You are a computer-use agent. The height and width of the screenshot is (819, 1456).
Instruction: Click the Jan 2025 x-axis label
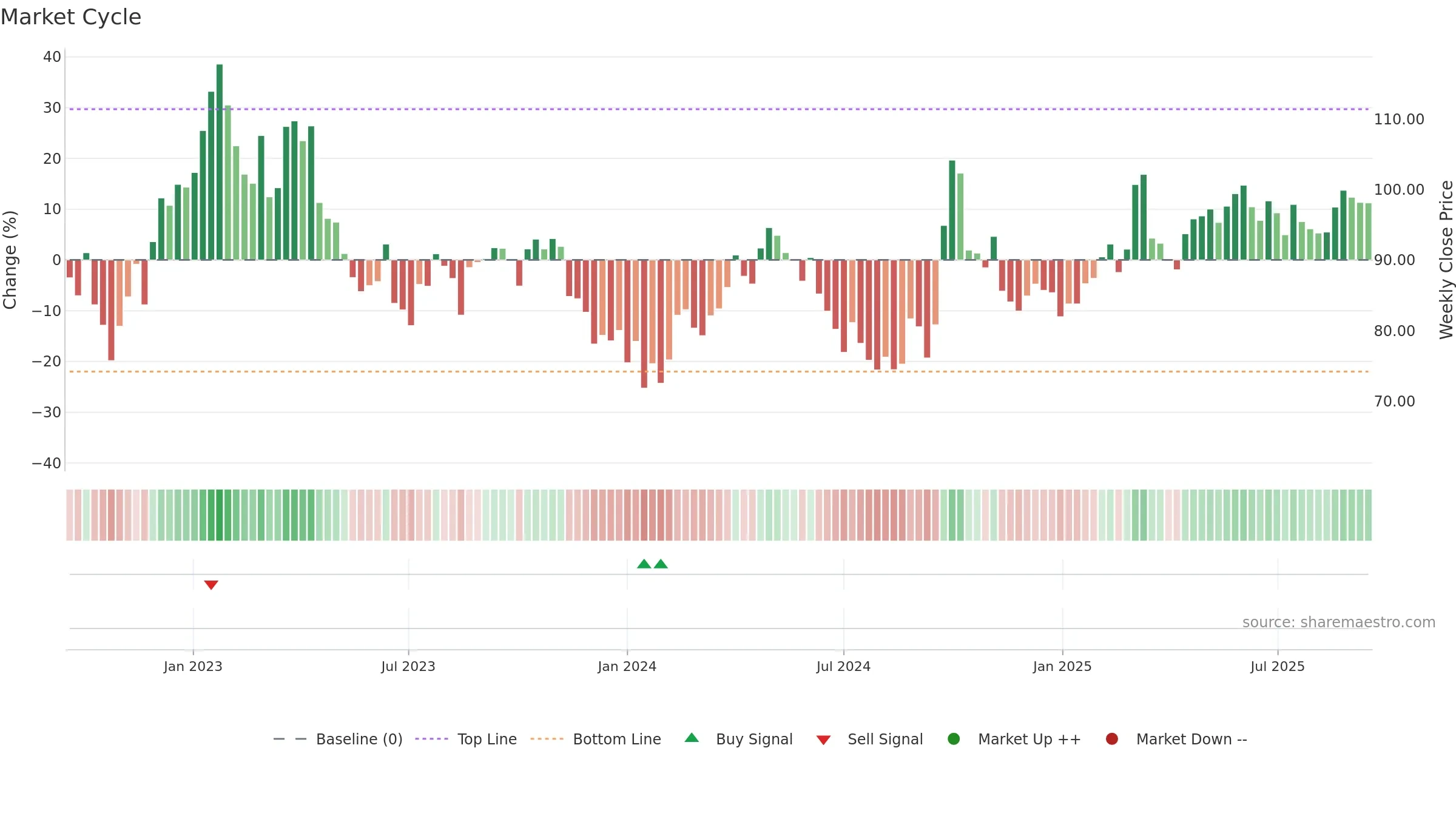[x=1062, y=667]
